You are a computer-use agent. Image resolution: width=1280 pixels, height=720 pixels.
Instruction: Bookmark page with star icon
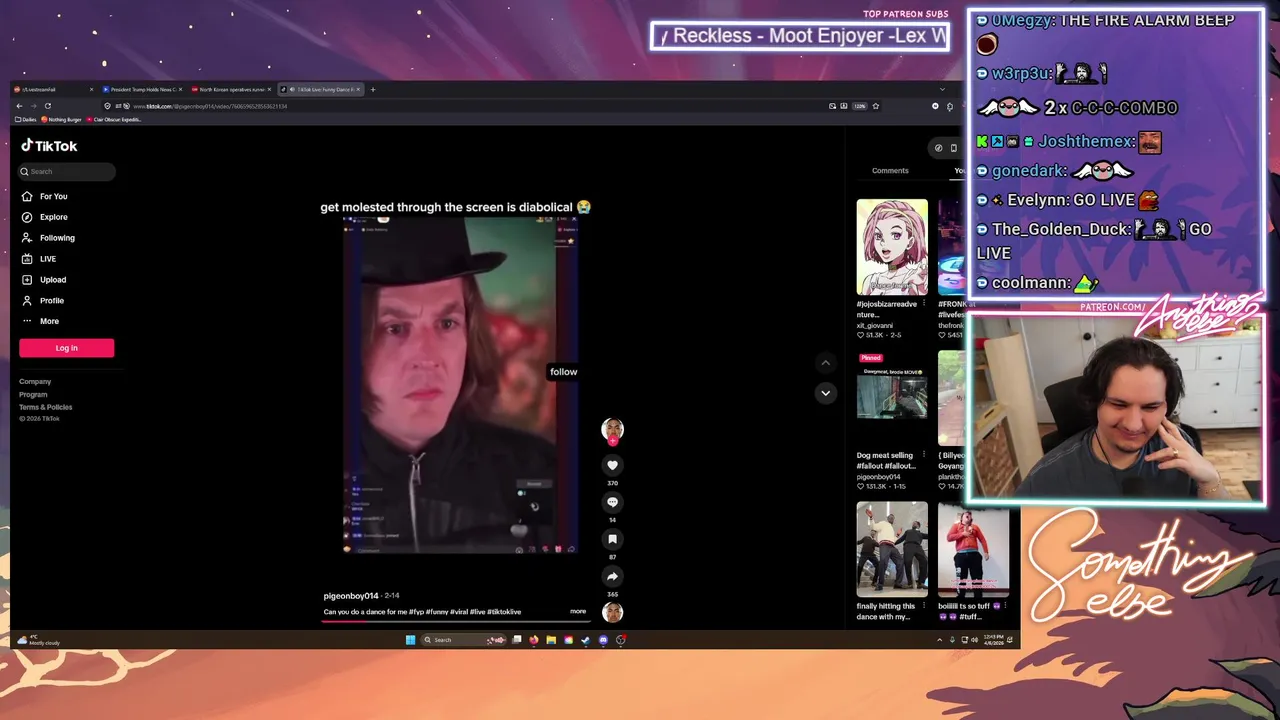point(876,106)
